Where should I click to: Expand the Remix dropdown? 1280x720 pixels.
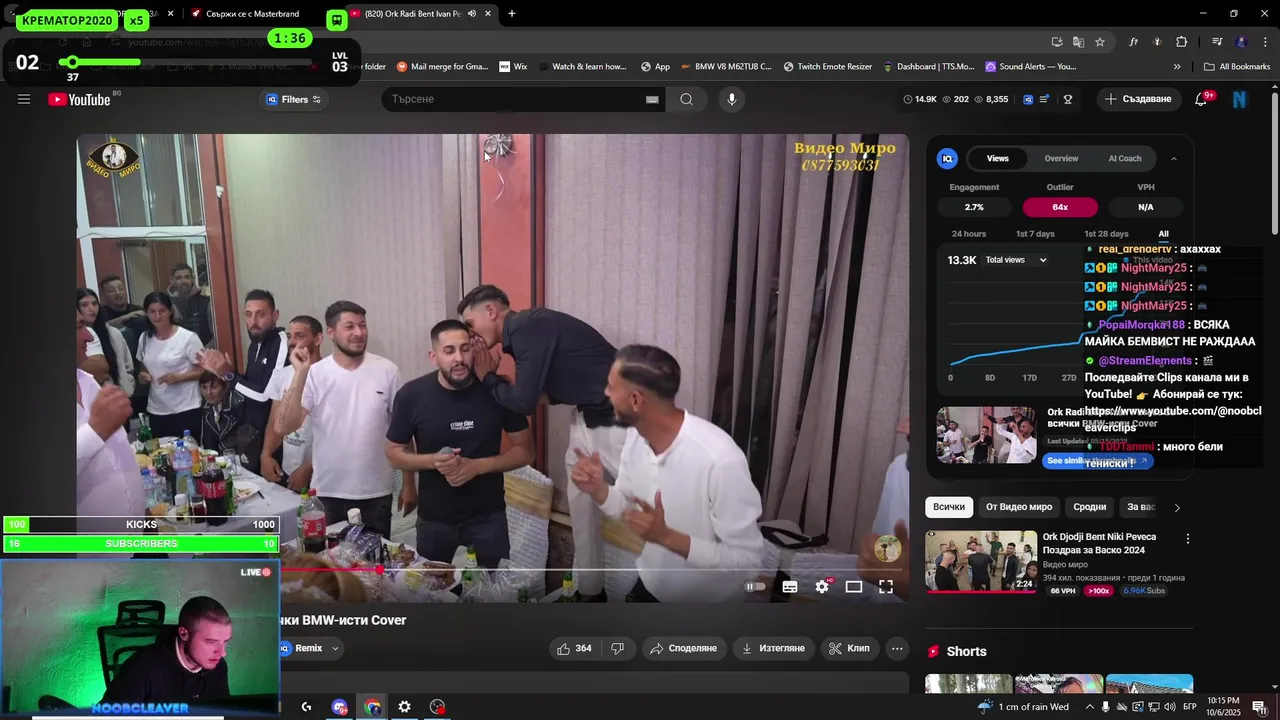pos(335,648)
